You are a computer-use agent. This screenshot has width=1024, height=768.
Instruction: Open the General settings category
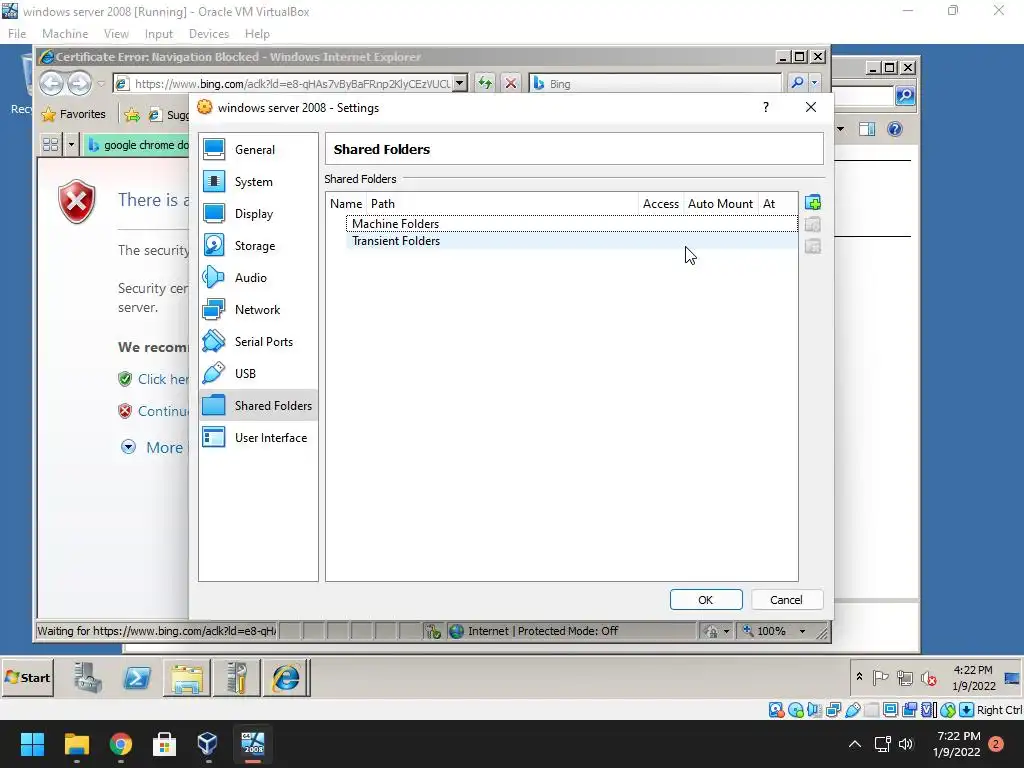click(258, 150)
